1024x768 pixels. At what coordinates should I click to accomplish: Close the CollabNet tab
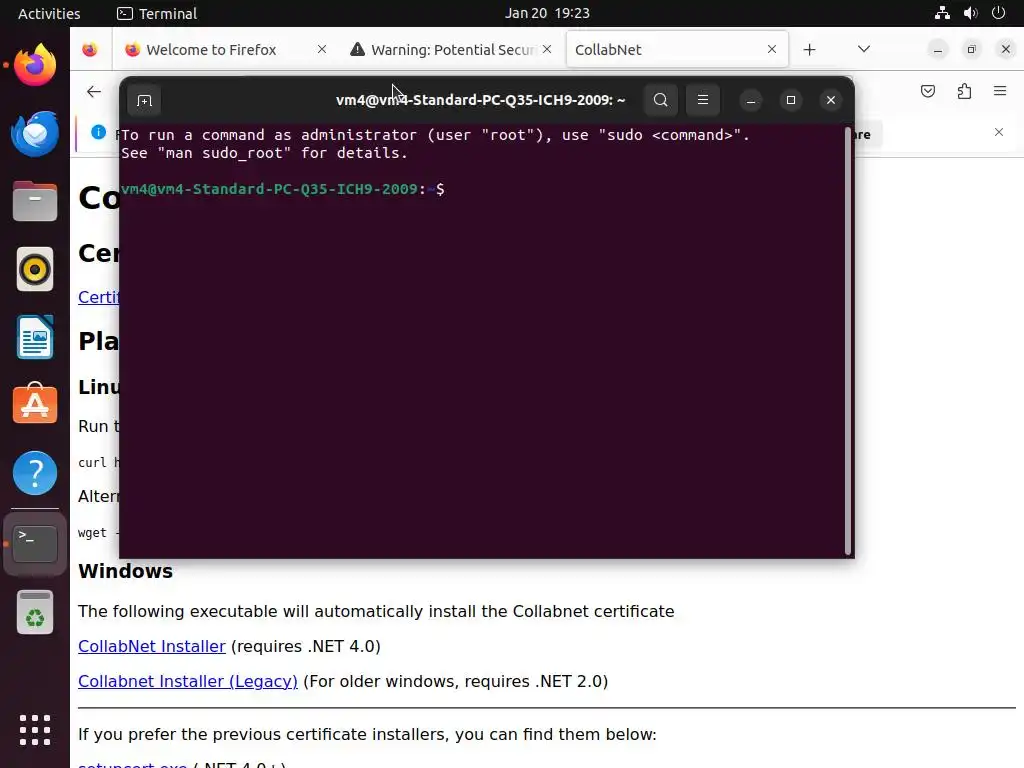point(772,50)
